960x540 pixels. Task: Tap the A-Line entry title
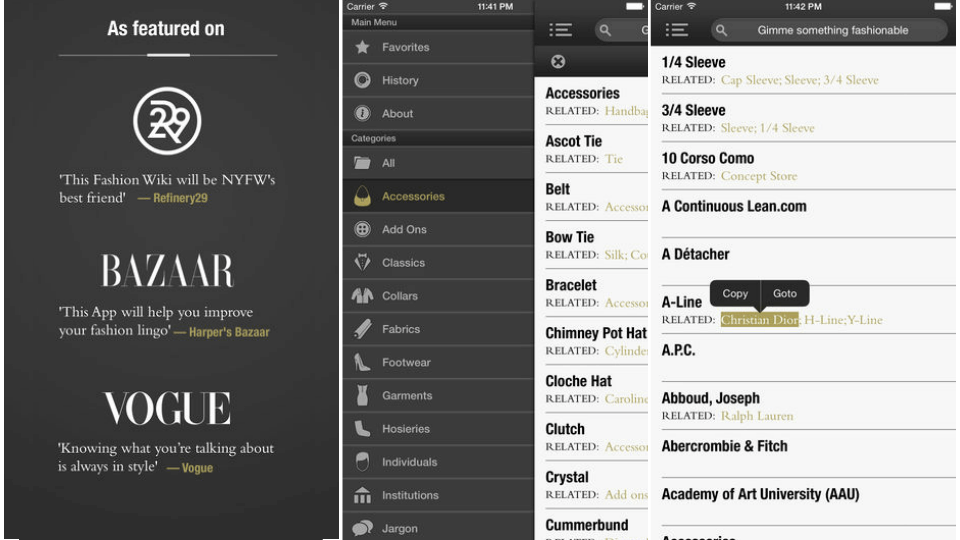coord(681,302)
